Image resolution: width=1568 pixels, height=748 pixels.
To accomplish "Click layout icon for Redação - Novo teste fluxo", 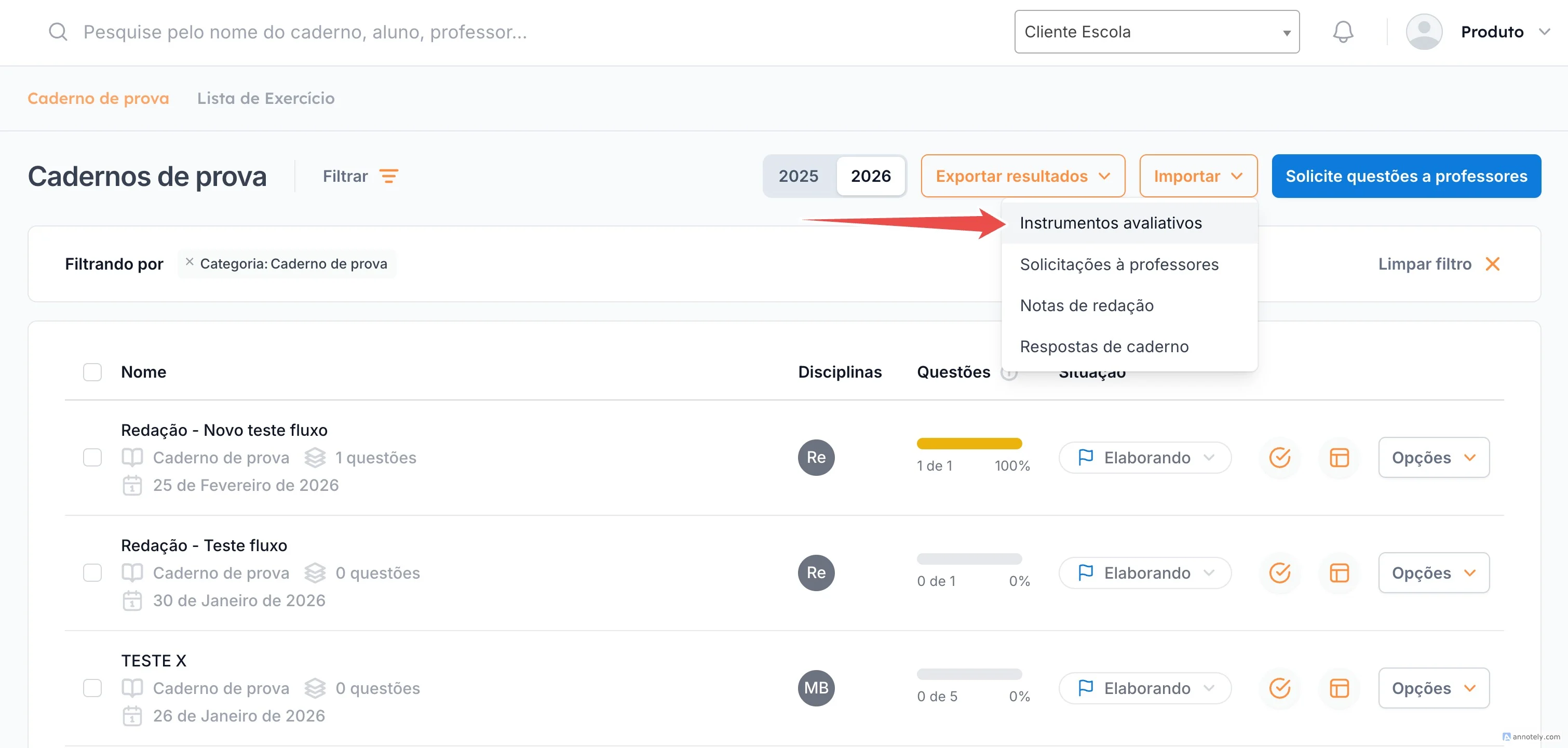I will [1339, 458].
